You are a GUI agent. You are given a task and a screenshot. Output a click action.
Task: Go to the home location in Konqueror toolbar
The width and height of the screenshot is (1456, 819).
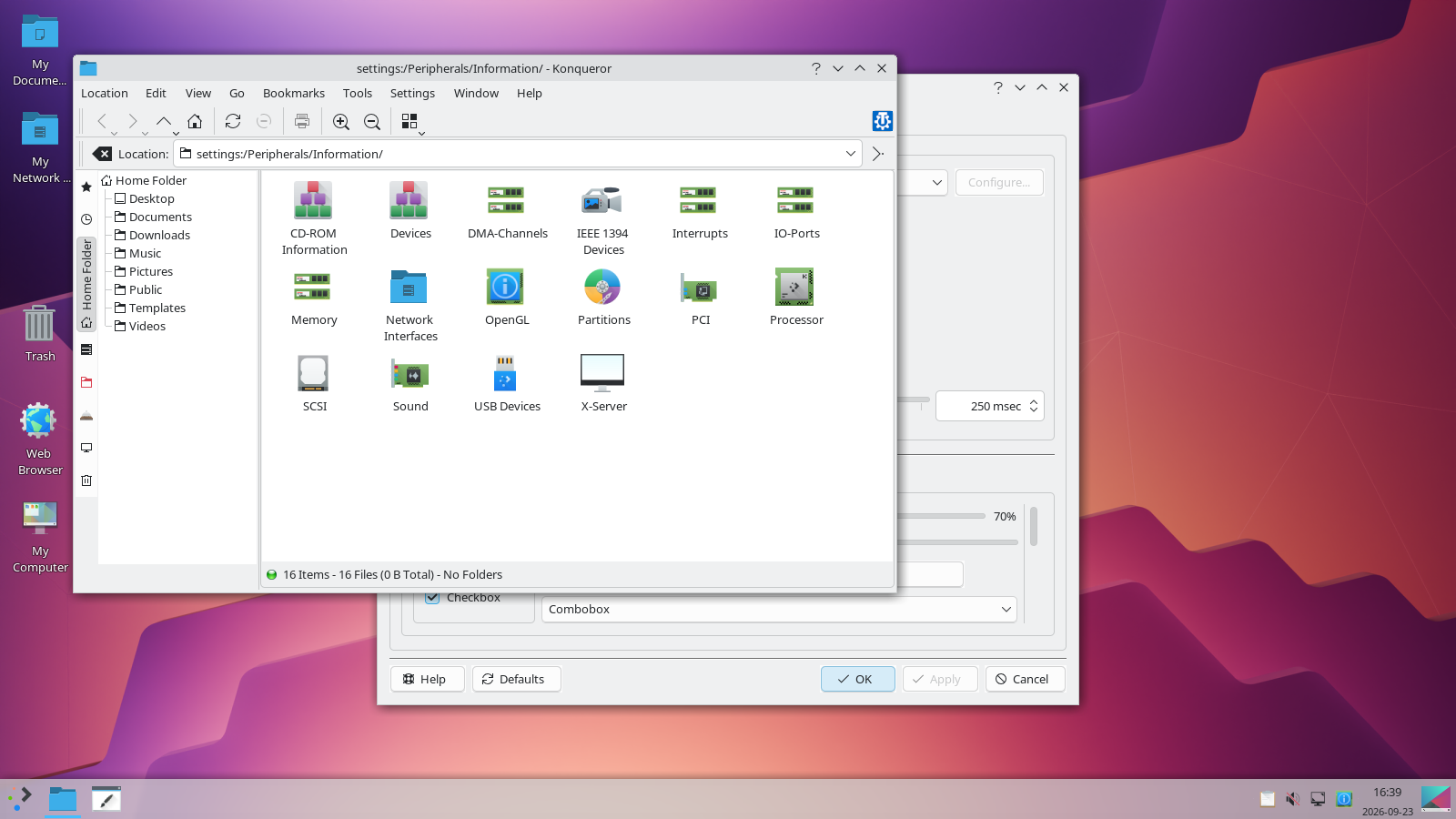[195, 121]
